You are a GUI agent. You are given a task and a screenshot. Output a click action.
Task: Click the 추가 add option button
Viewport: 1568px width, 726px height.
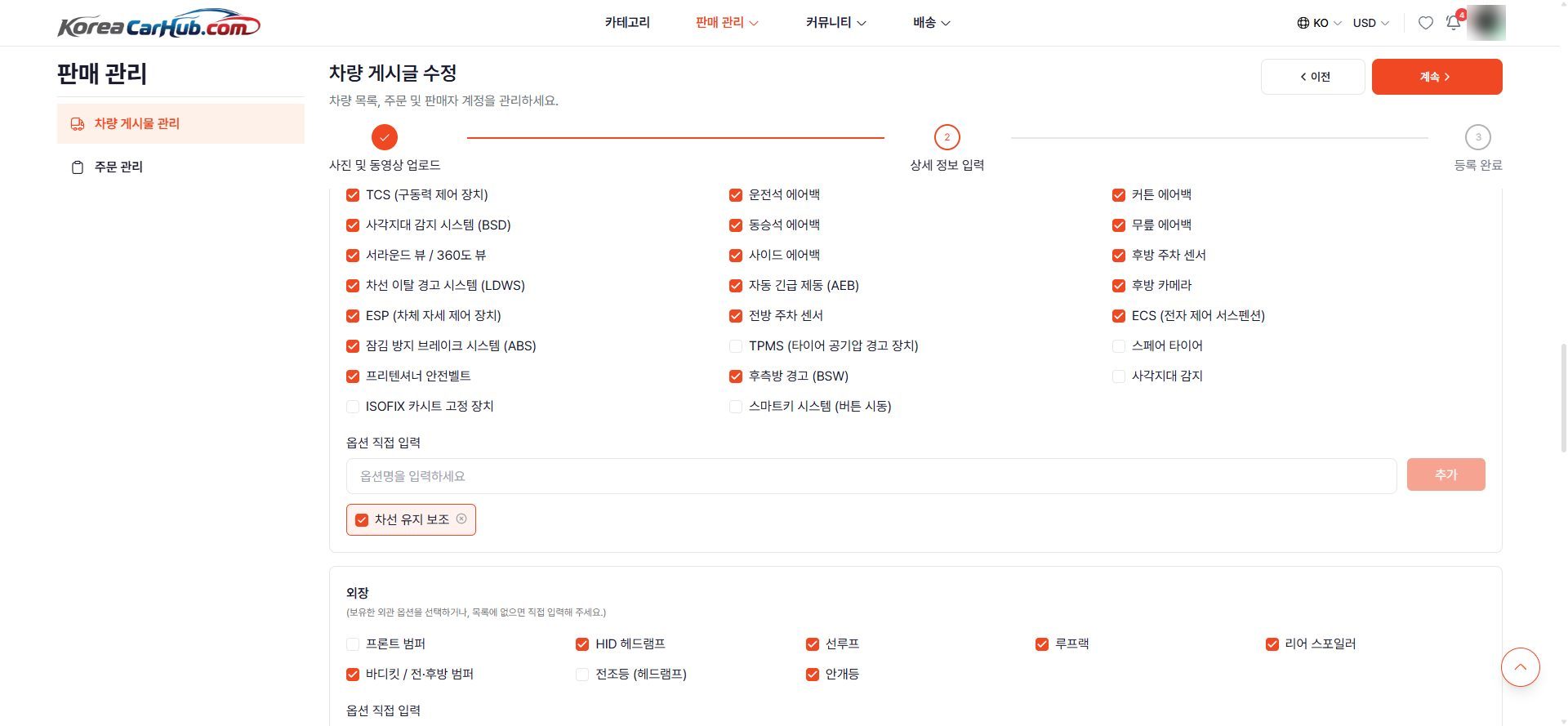1446,474
